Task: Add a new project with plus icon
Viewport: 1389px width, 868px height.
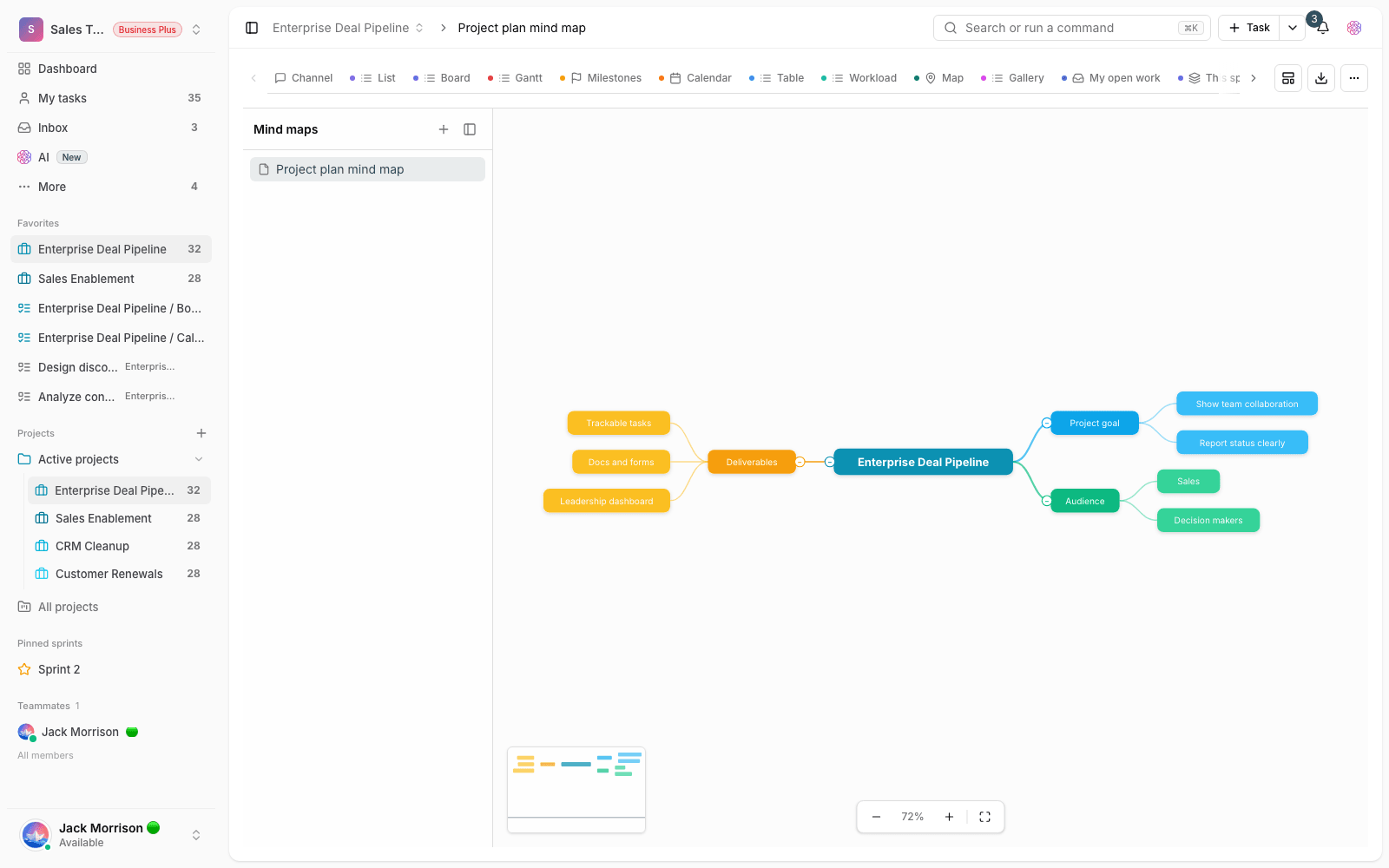Action: pyautogui.click(x=201, y=433)
